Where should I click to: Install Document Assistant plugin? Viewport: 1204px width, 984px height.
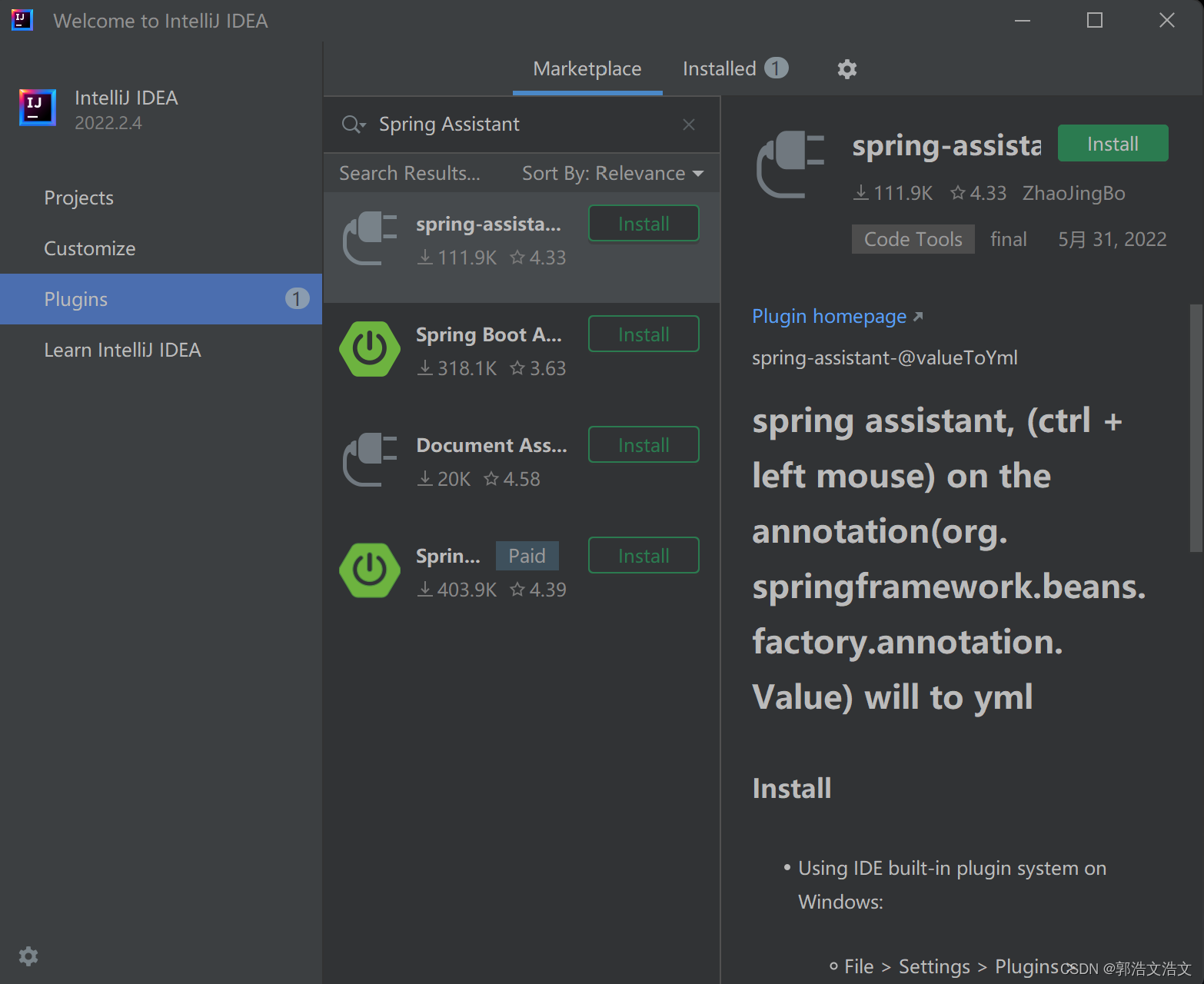click(x=644, y=445)
